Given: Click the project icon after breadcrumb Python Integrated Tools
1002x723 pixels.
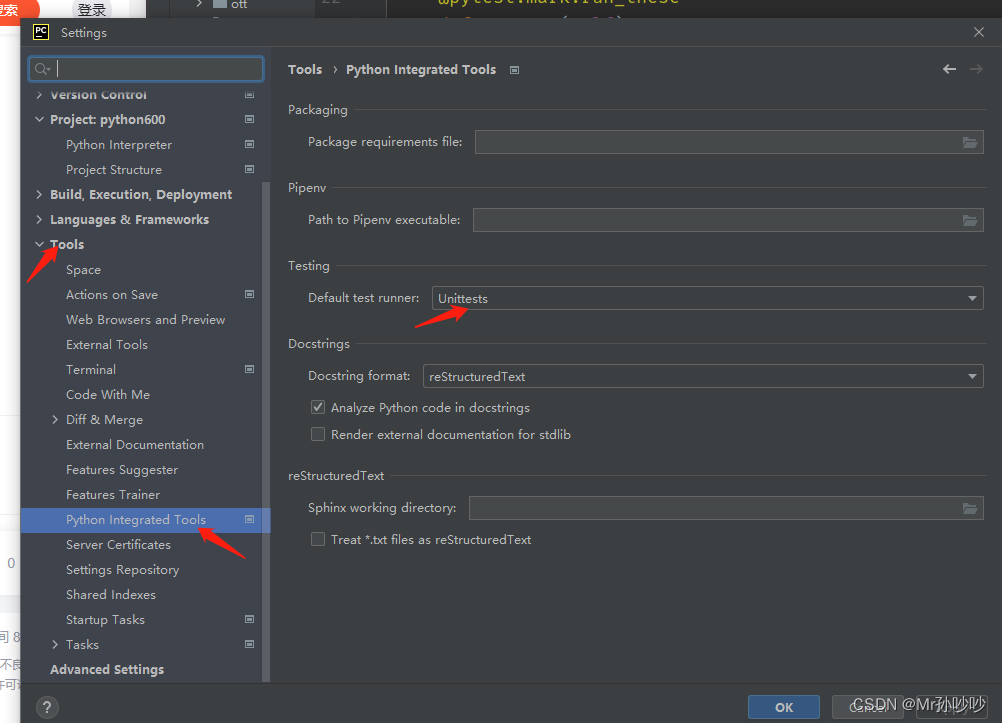Looking at the screenshot, I should pos(514,70).
